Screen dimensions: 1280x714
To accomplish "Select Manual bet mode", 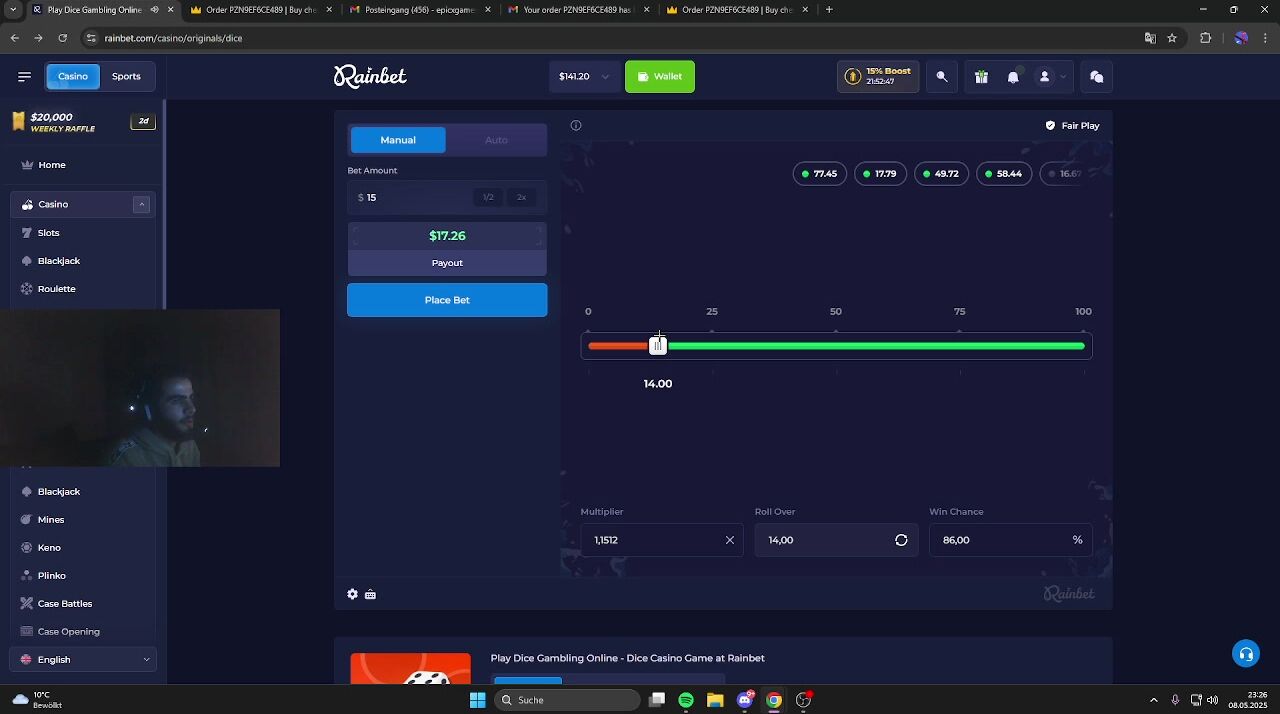I will (398, 140).
